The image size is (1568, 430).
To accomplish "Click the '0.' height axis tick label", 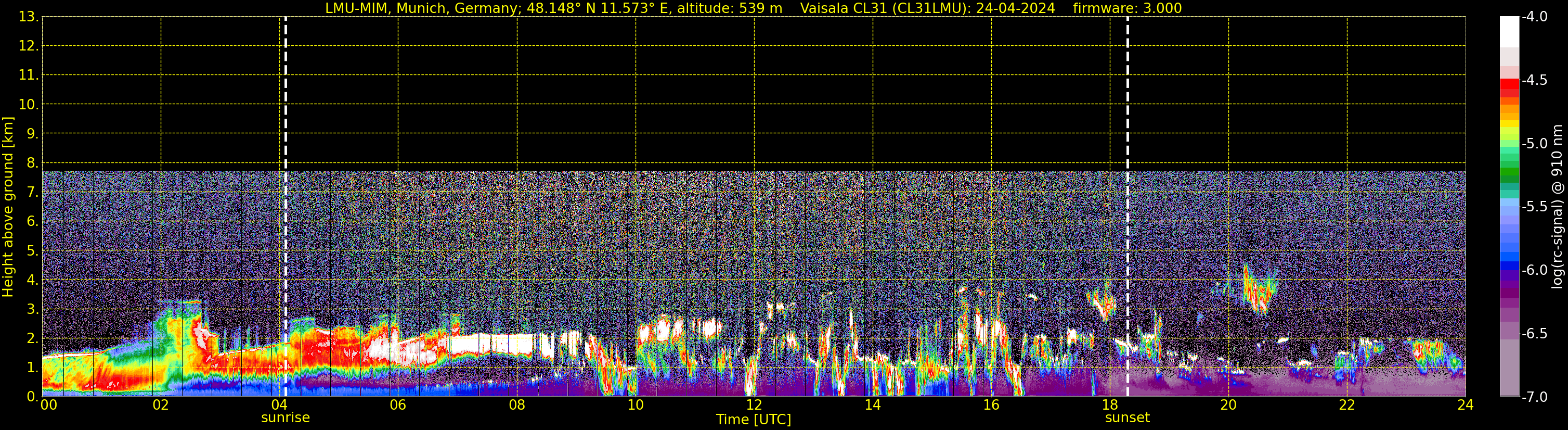I will (32, 397).
